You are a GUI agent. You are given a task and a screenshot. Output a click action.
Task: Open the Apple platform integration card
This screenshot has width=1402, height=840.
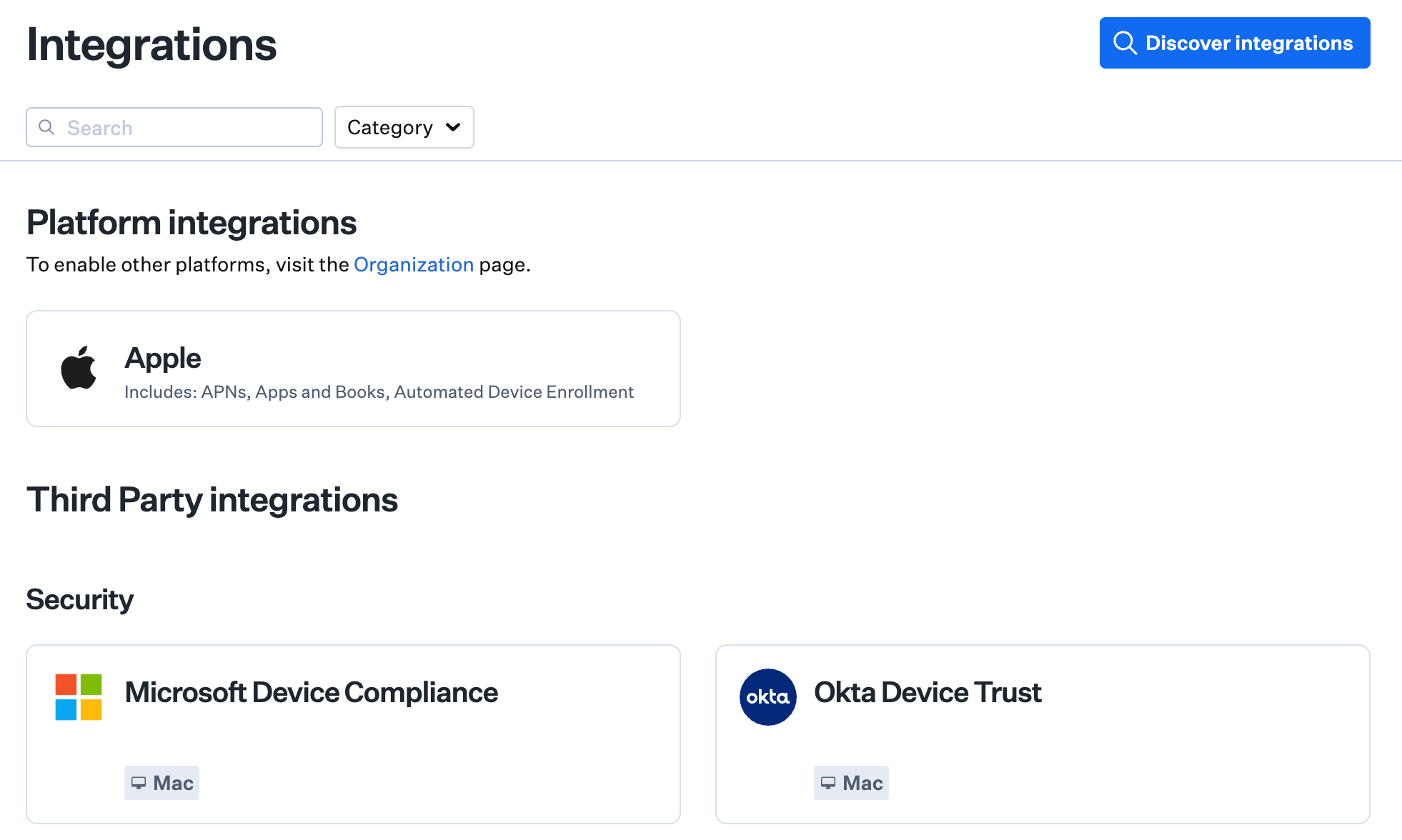pos(353,369)
